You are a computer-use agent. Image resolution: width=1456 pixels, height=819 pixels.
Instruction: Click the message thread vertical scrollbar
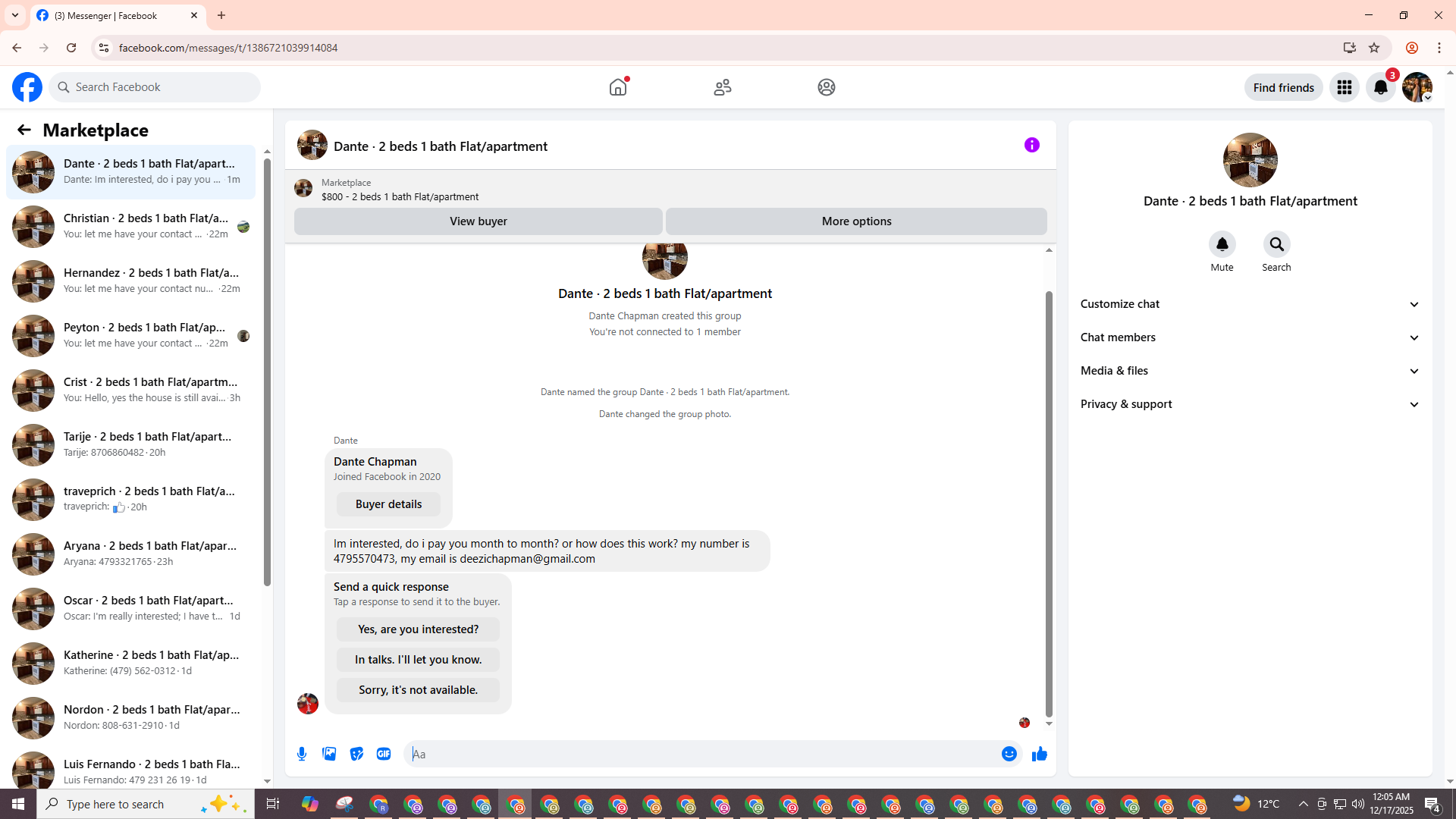[1049, 504]
